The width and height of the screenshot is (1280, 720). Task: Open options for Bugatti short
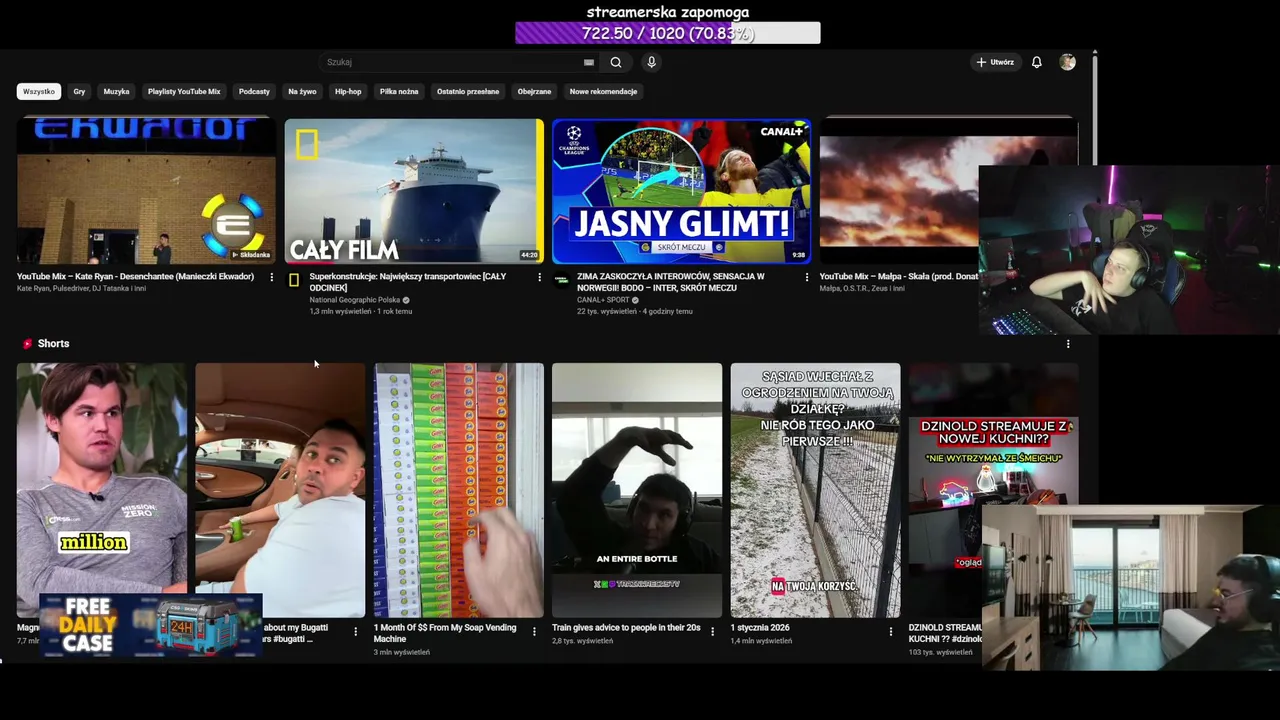click(x=355, y=631)
